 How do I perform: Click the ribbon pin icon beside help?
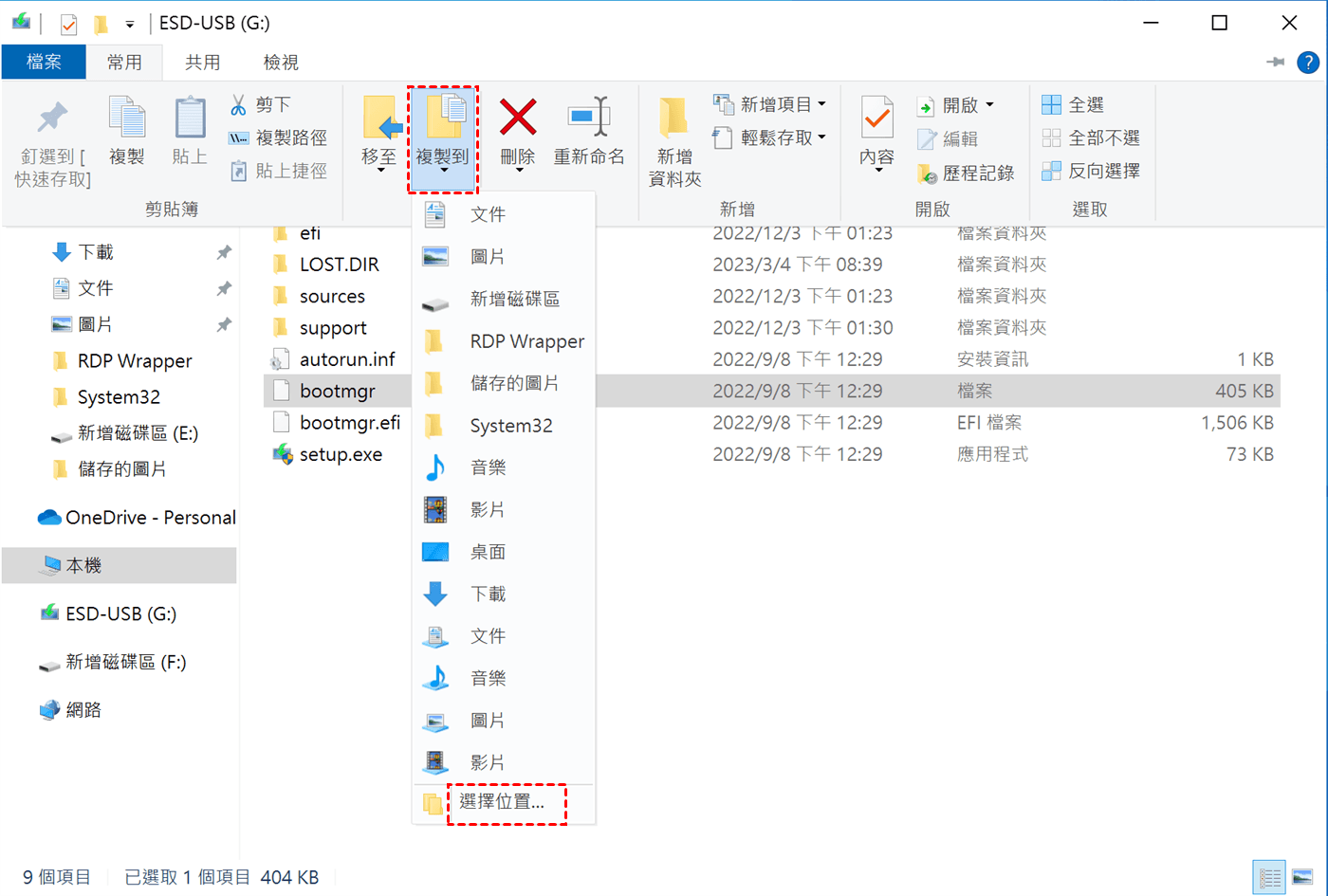(1276, 63)
